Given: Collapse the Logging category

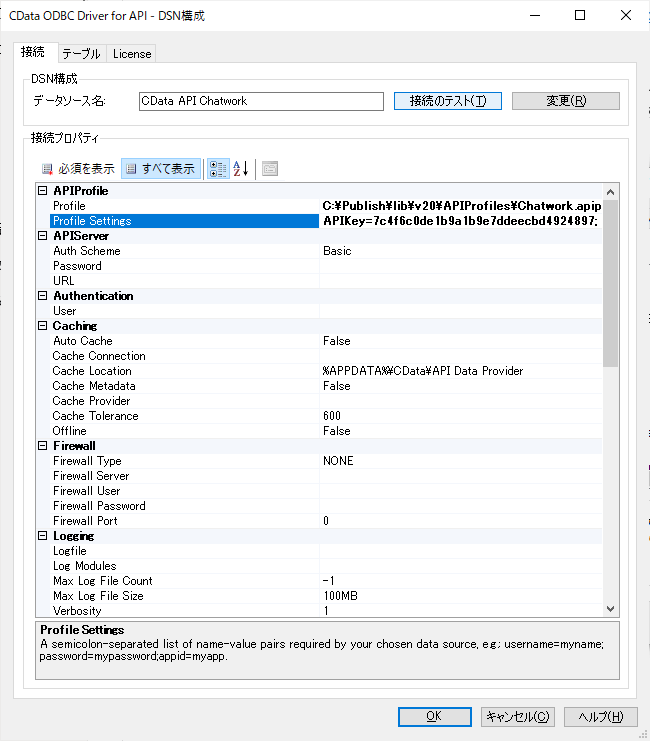Looking at the screenshot, I should (x=43, y=535).
